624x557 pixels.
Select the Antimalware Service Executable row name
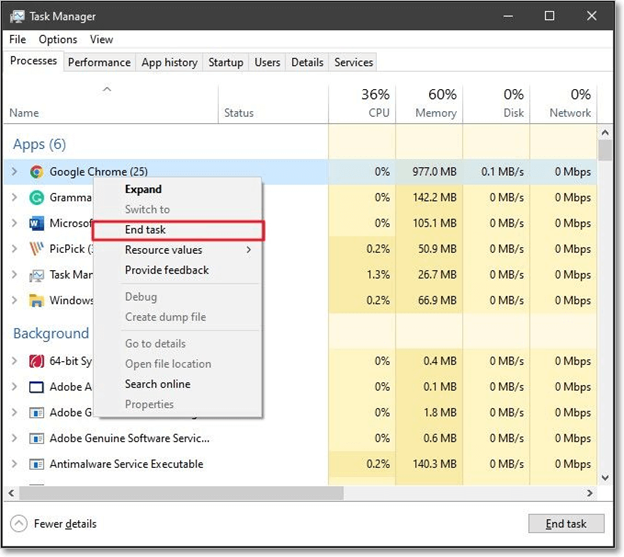[126, 464]
